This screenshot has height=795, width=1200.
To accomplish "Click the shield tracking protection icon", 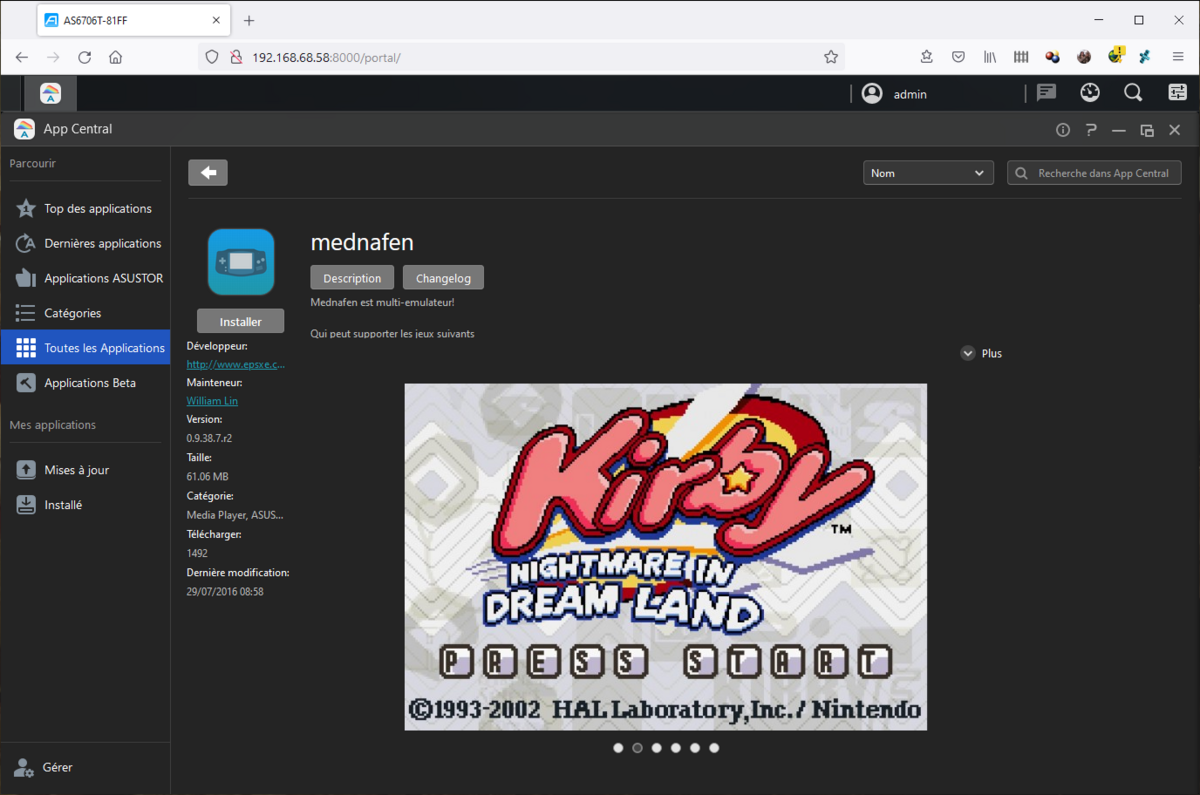I will [212, 57].
